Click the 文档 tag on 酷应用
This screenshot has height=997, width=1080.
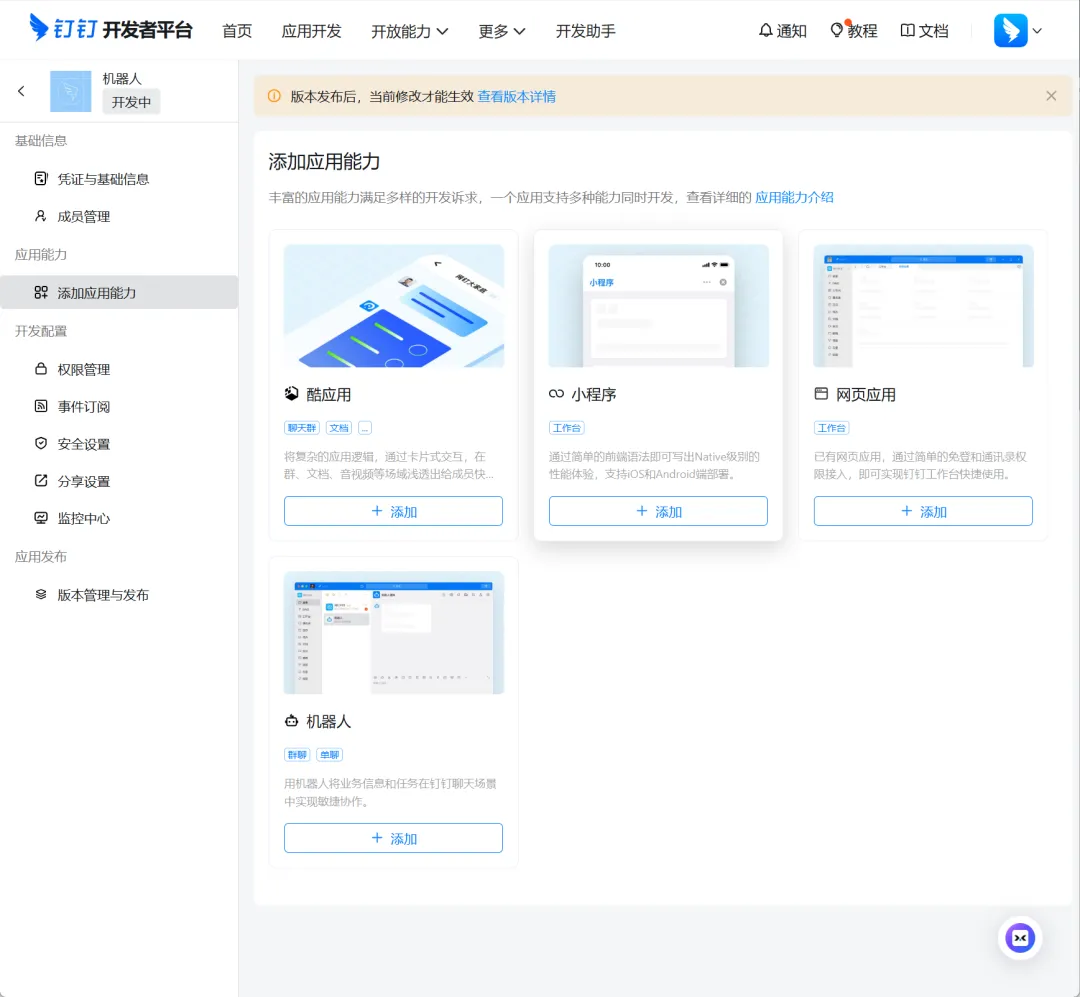point(338,427)
